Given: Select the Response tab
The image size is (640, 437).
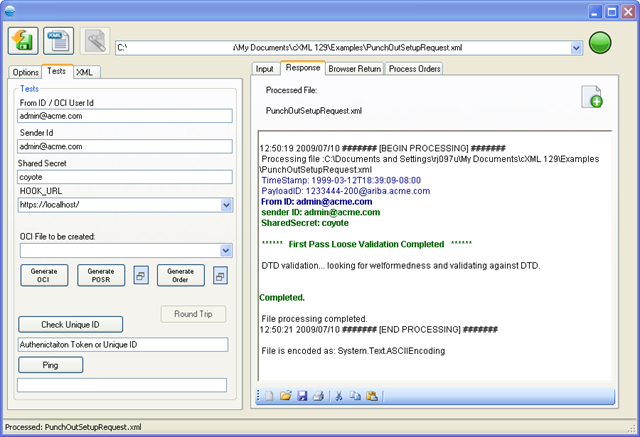Looking at the screenshot, I should point(303,68).
